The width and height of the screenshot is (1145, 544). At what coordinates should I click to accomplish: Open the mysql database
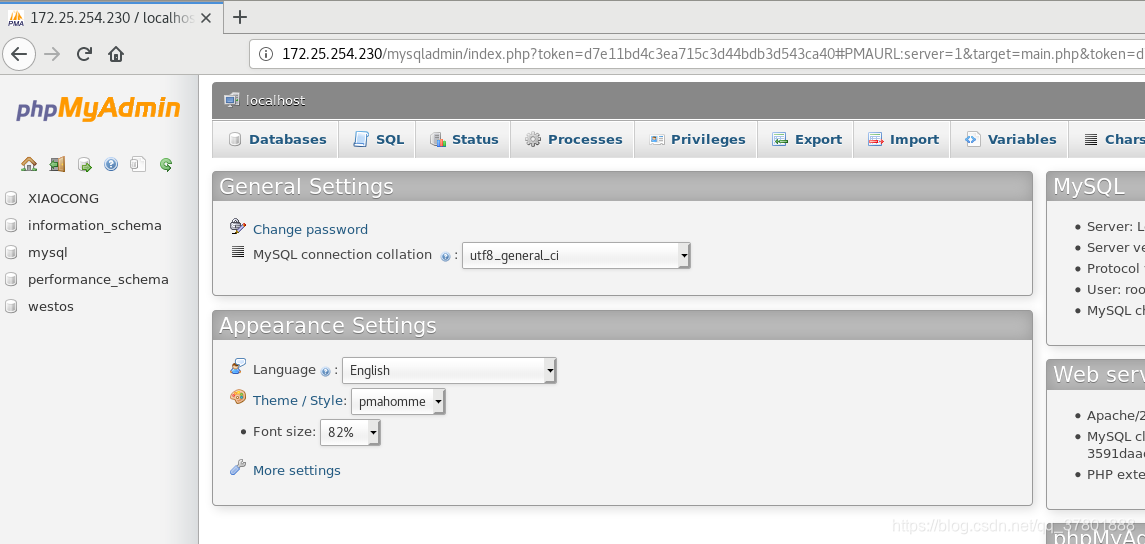(x=47, y=252)
